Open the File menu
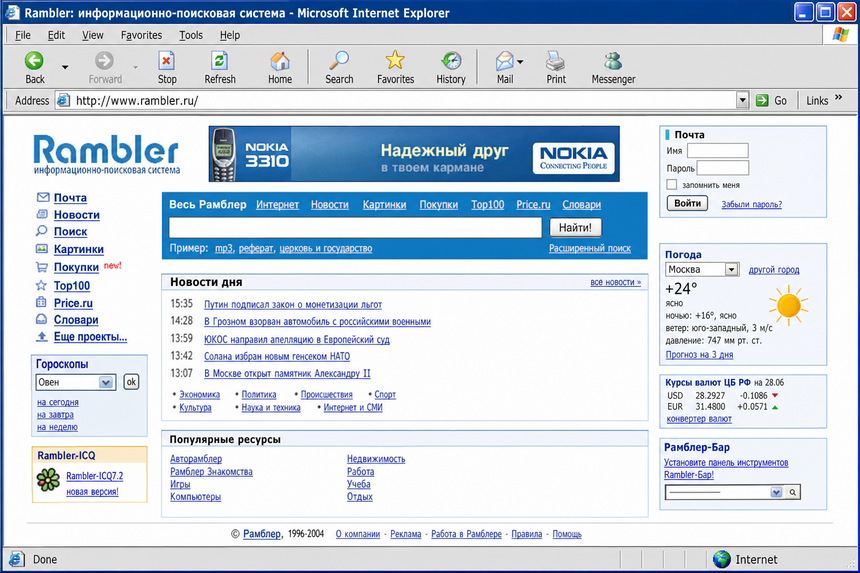860x573 pixels. (x=22, y=35)
